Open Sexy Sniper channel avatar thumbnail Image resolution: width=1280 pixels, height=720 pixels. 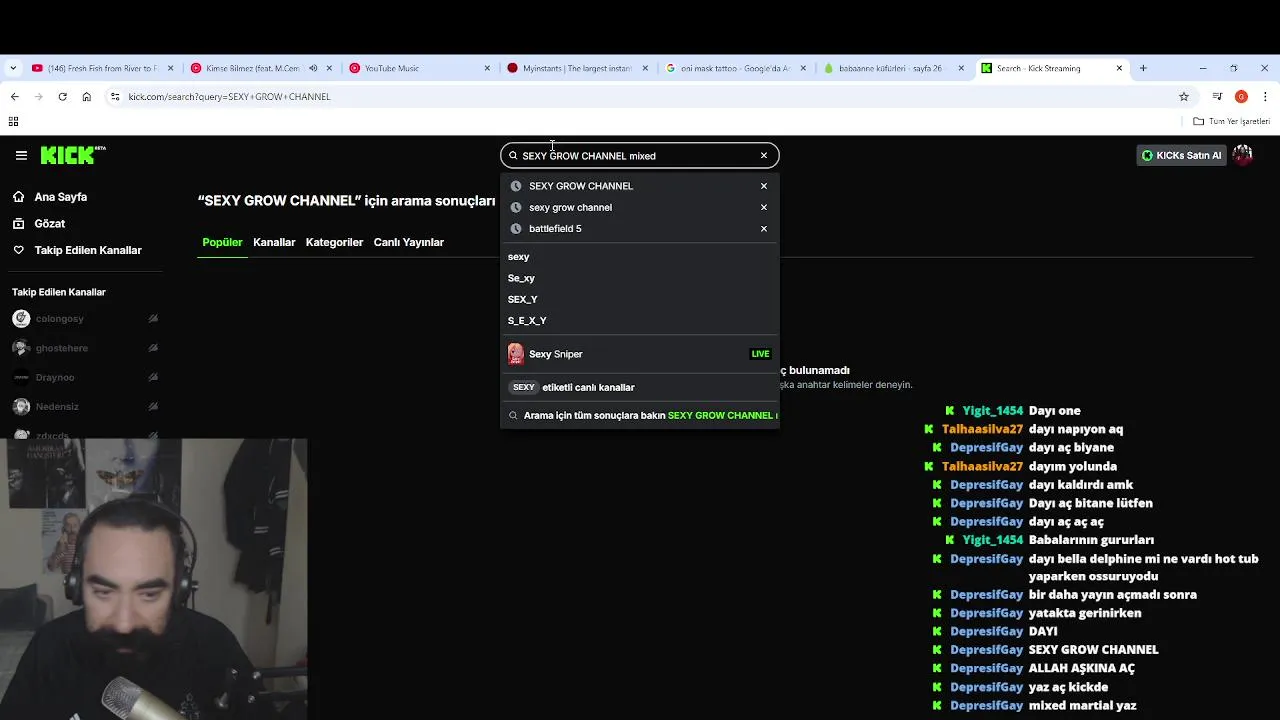pyautogui.click(x=516, y=354)
